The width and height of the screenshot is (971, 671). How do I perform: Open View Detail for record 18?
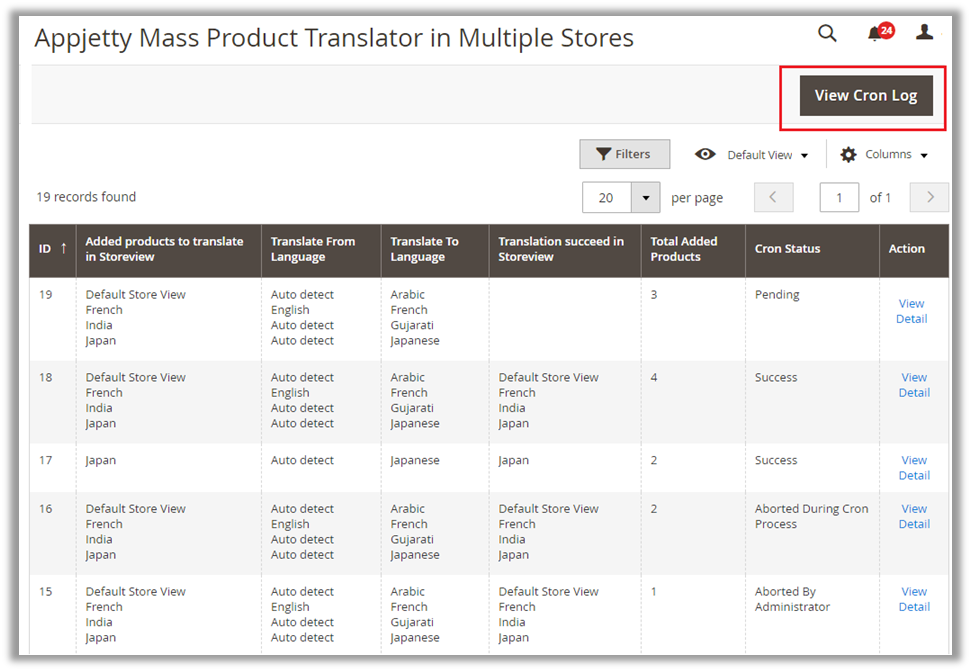click(x=913, y=385)
